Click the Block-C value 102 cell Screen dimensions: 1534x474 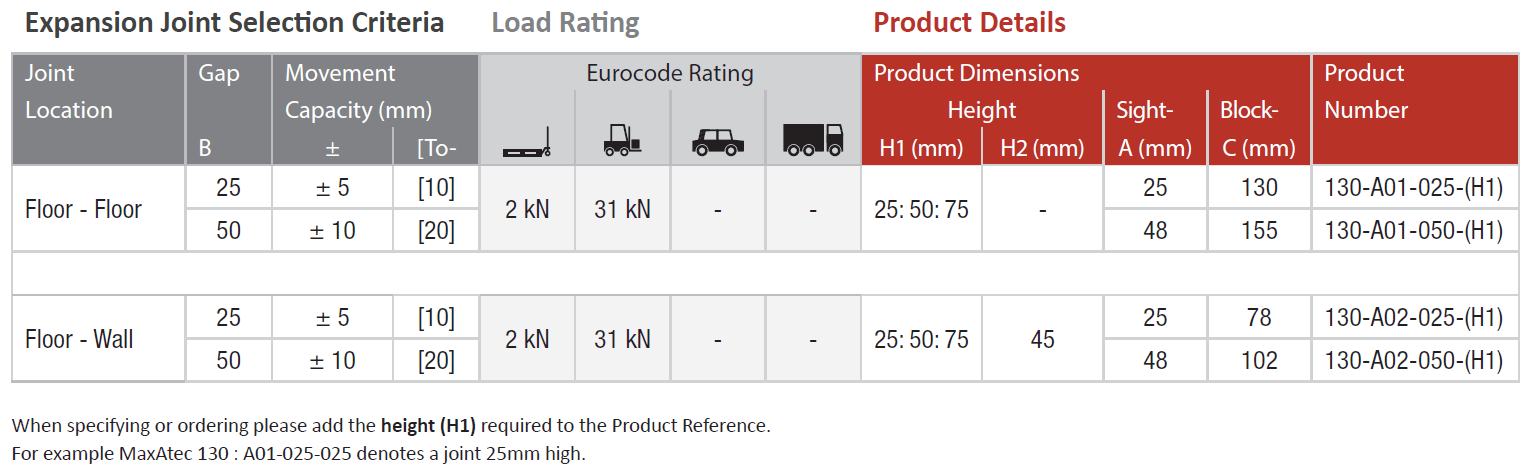[1258, 360]
